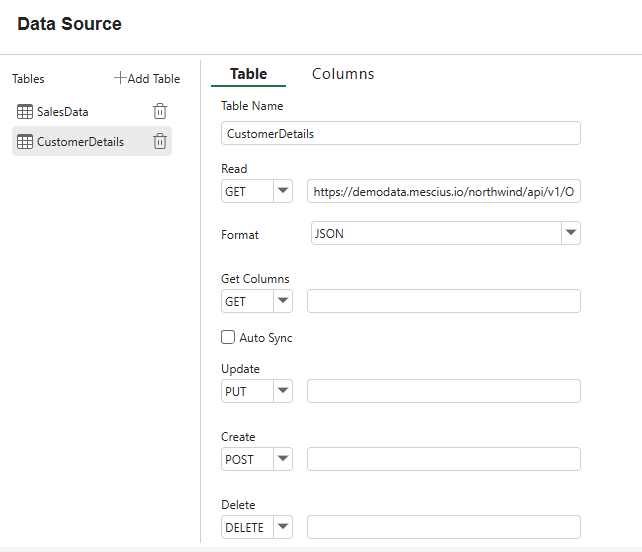
Task: Open the Get Columns method dropdown
Action: 282,302
